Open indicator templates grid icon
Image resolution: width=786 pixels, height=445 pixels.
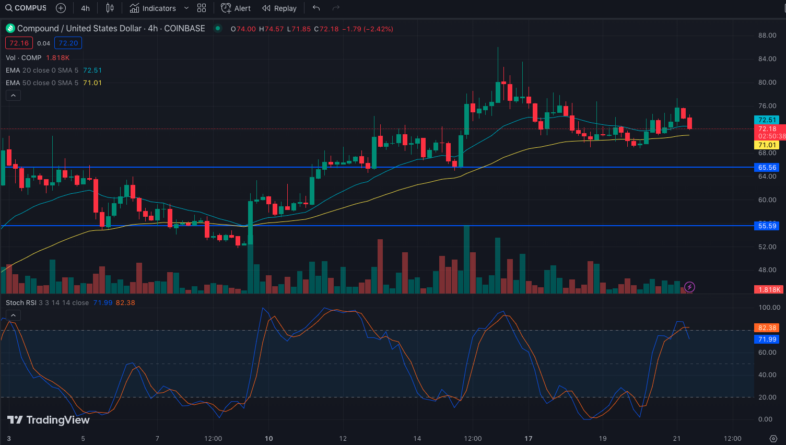202,8
